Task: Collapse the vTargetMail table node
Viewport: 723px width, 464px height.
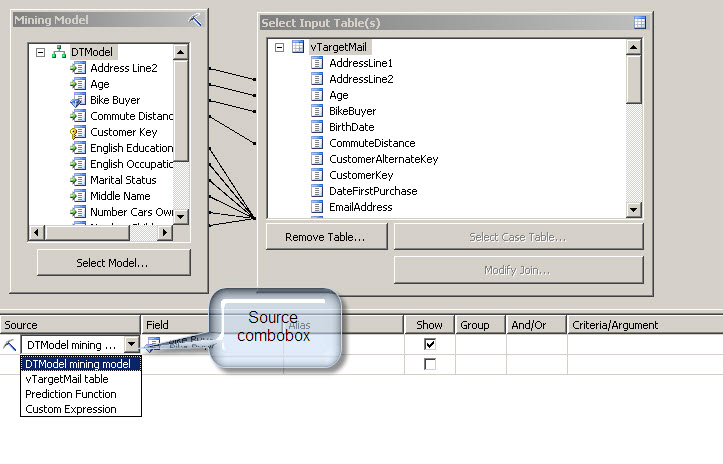Action: [279, 47]
